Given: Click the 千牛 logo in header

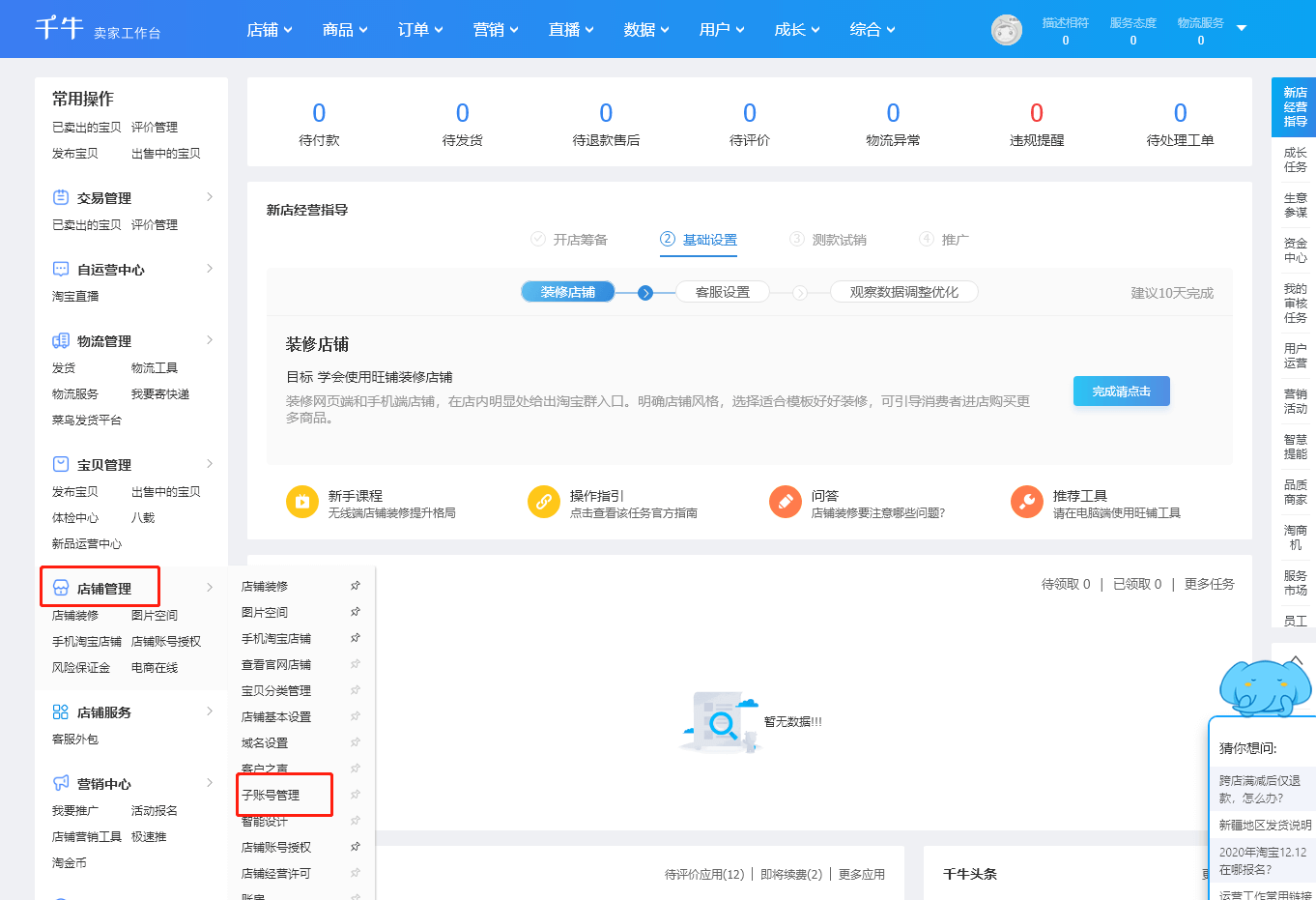Looking at the screenshot, I should [x=59, y=28].
